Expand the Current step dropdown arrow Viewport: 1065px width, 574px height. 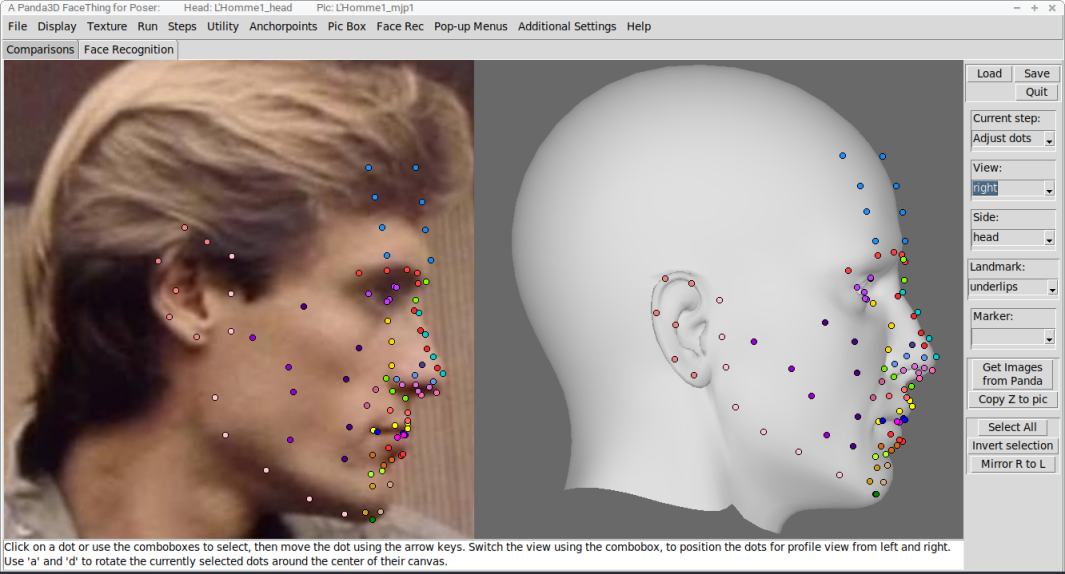[x=1049, y=139]
